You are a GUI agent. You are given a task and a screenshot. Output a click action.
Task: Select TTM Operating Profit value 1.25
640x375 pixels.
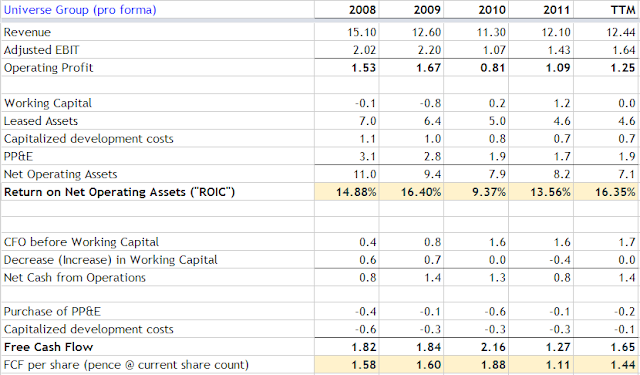[623, 68]
